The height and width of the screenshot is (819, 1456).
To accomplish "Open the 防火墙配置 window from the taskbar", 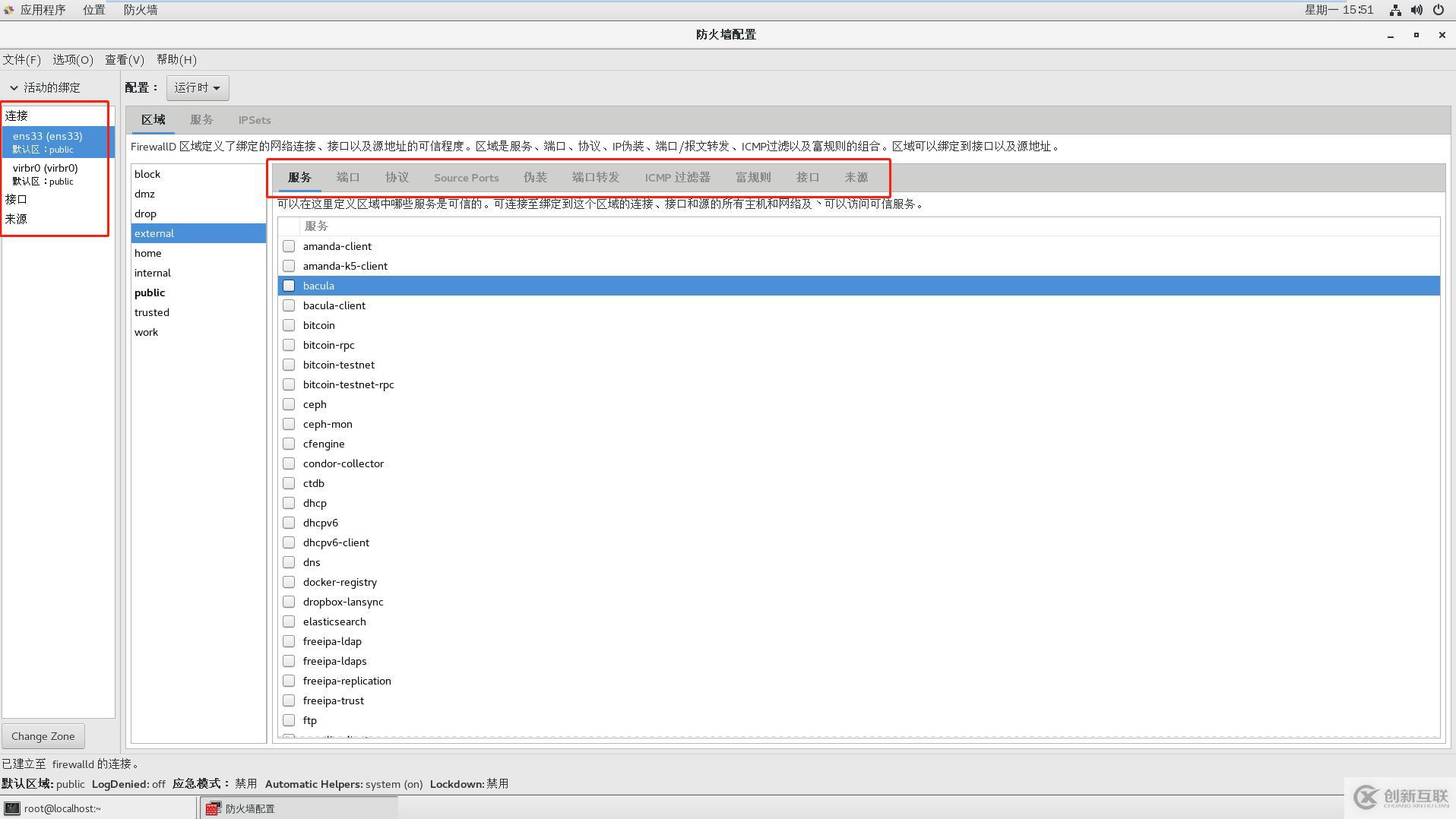I will pos(251,808).
